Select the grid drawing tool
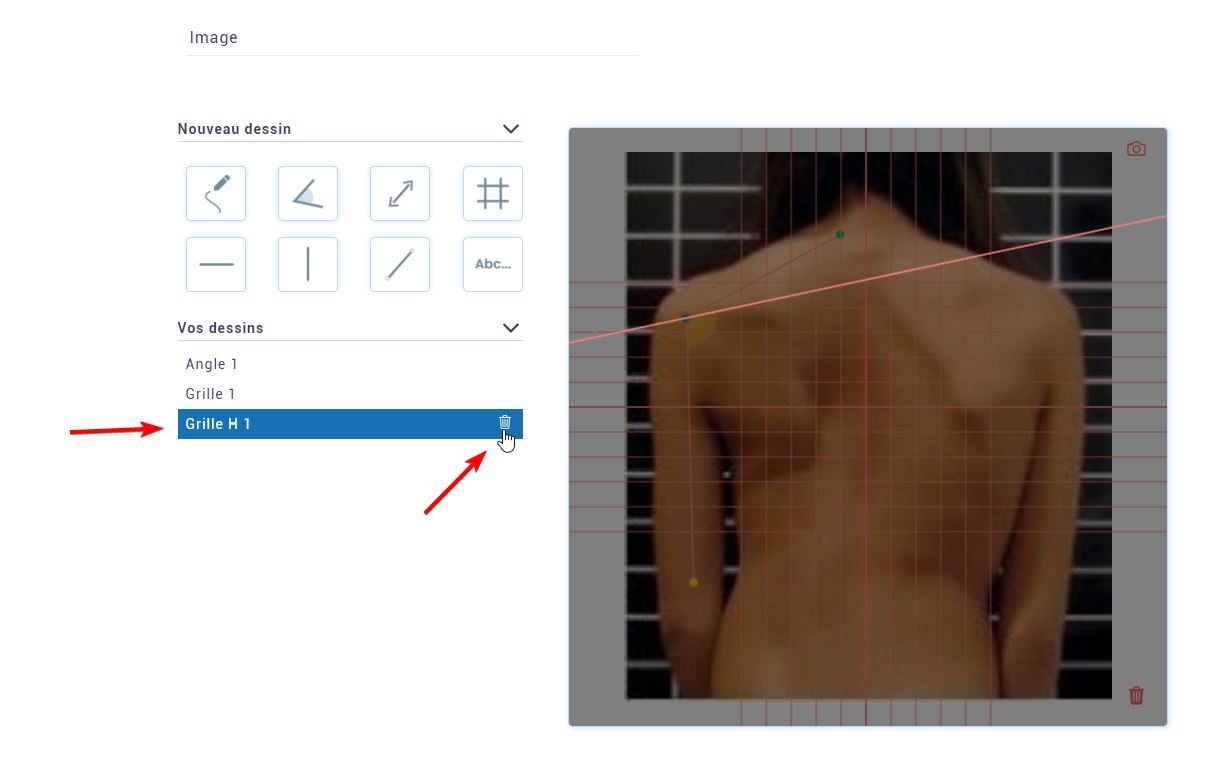This screenshot has height=778, width=1212. point(493,194)
